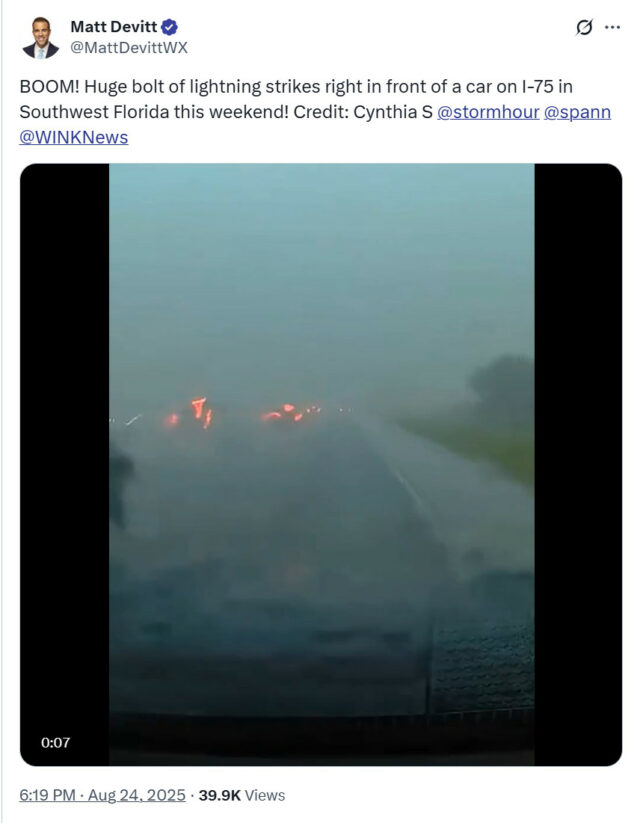640x823 pixels.
Task: Click the blurry tree in video frame
Action: [501, 386]
